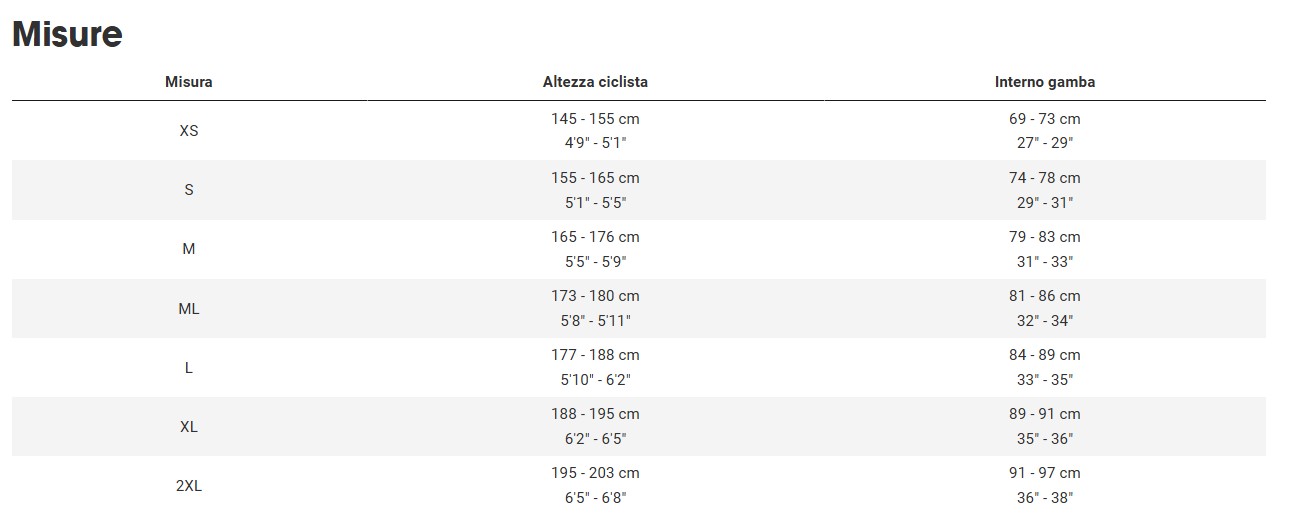Select the XL size cell
The height and width of the screenshot is (531, 1297).
(x=189, y=427)
